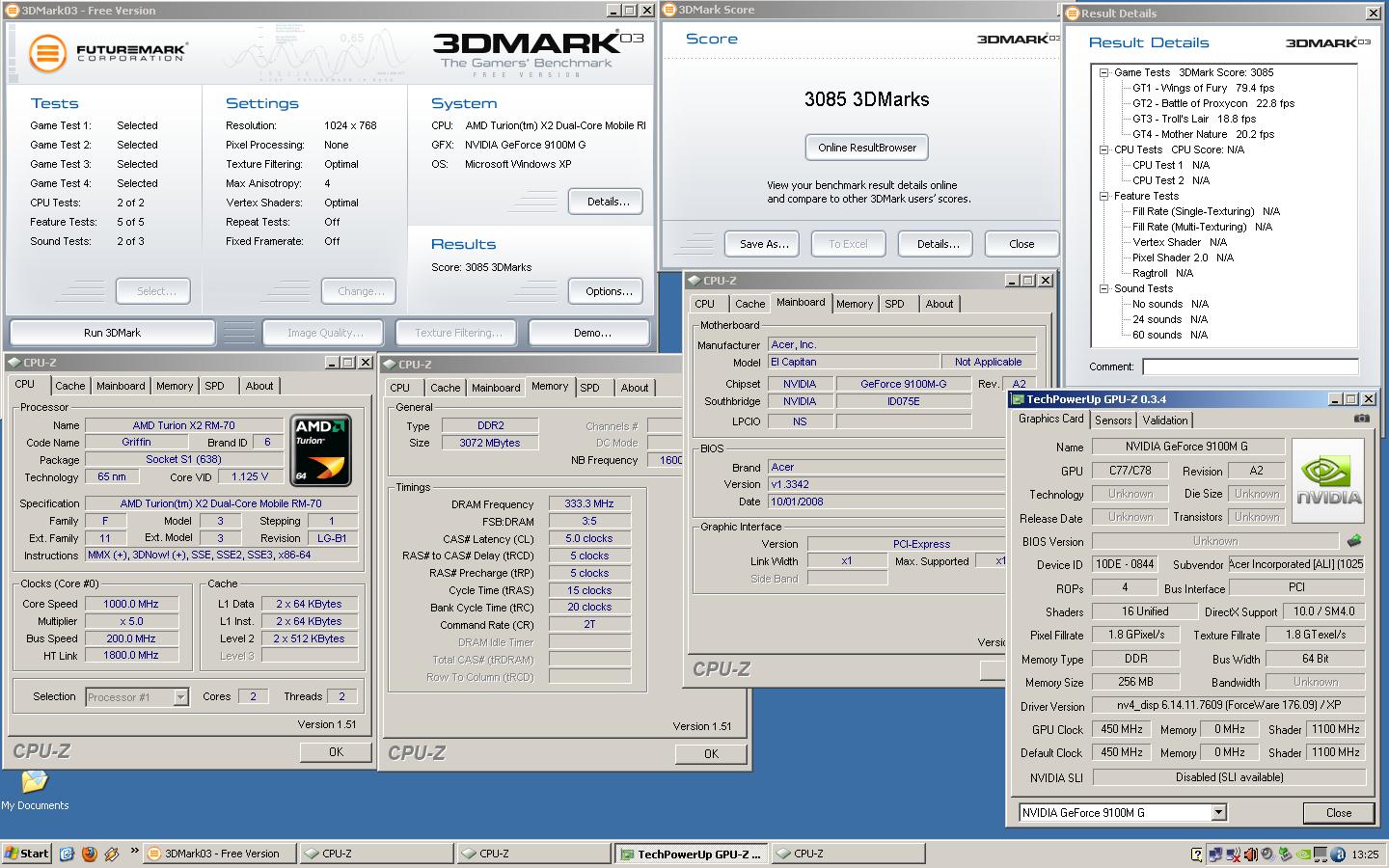1389x868 pixels.
Task: Open the Mainboard tab in the leftmost CPU-Z window
Action: pyautogui.click(x=121, y=386)
